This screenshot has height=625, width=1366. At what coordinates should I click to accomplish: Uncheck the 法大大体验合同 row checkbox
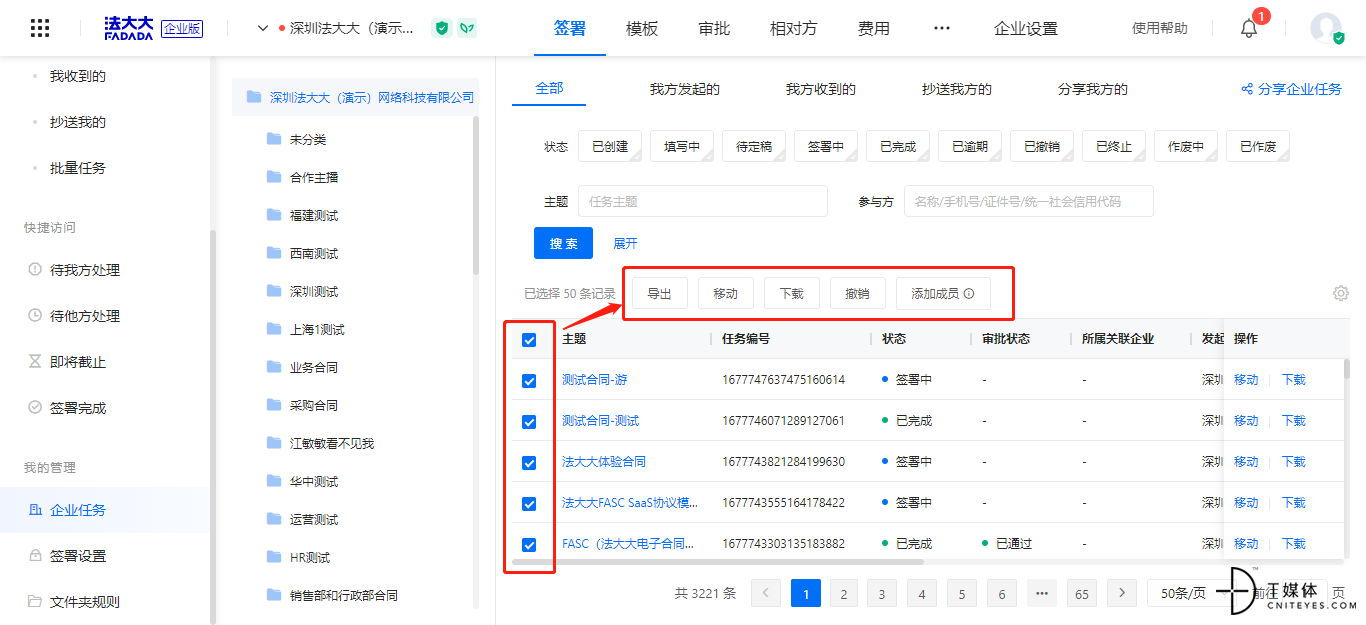(x=529, y=463)
